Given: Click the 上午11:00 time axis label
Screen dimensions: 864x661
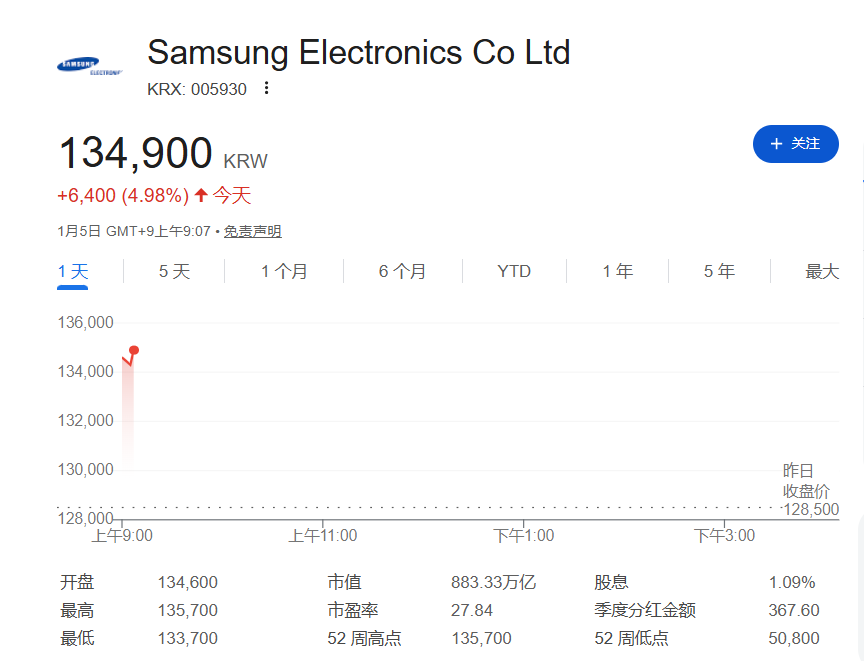Looking at the screenshot, I should 323,536.
